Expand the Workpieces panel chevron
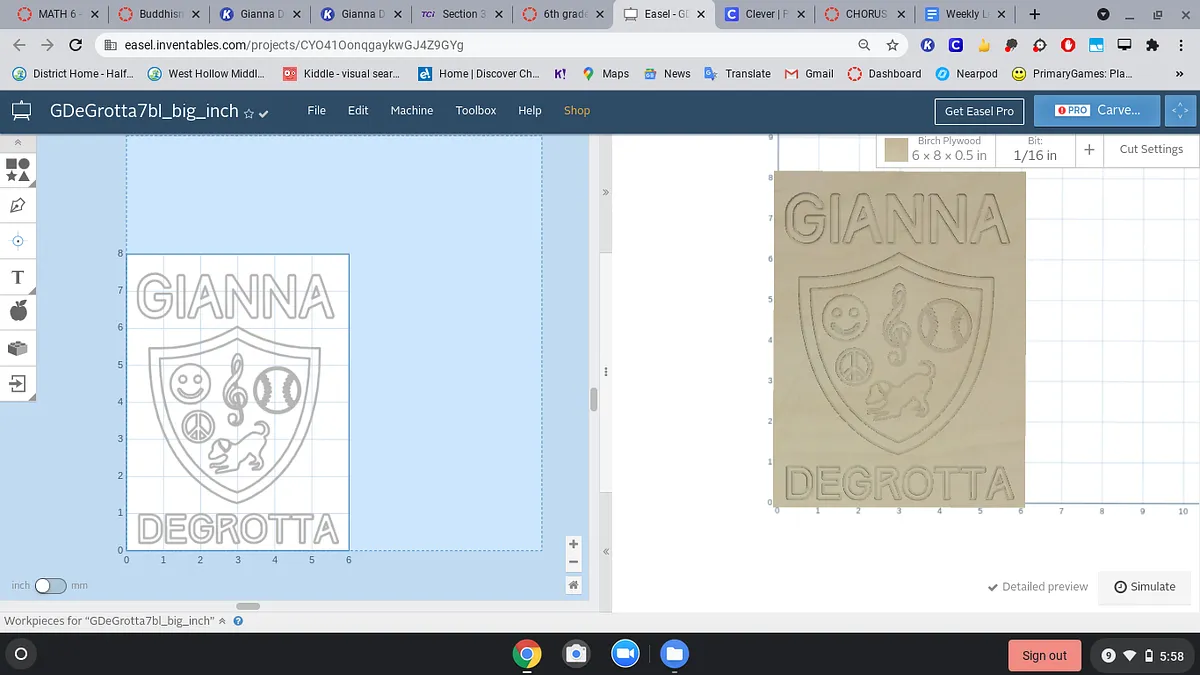 [x=224, y=621]
